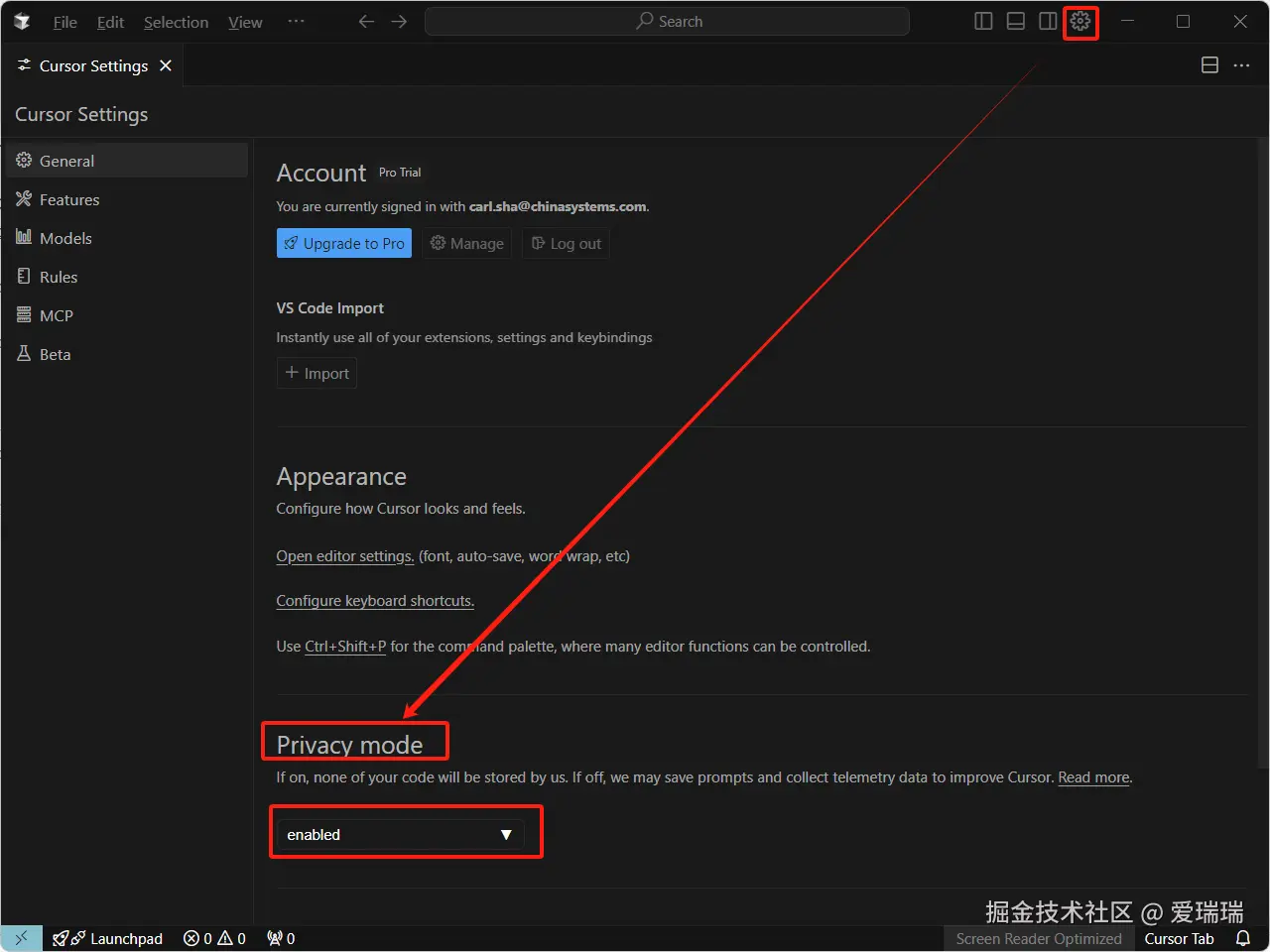The width and height of the screenshot is (1270, 952).
Task: Open settings via the gear icon
Action: 1080,22
